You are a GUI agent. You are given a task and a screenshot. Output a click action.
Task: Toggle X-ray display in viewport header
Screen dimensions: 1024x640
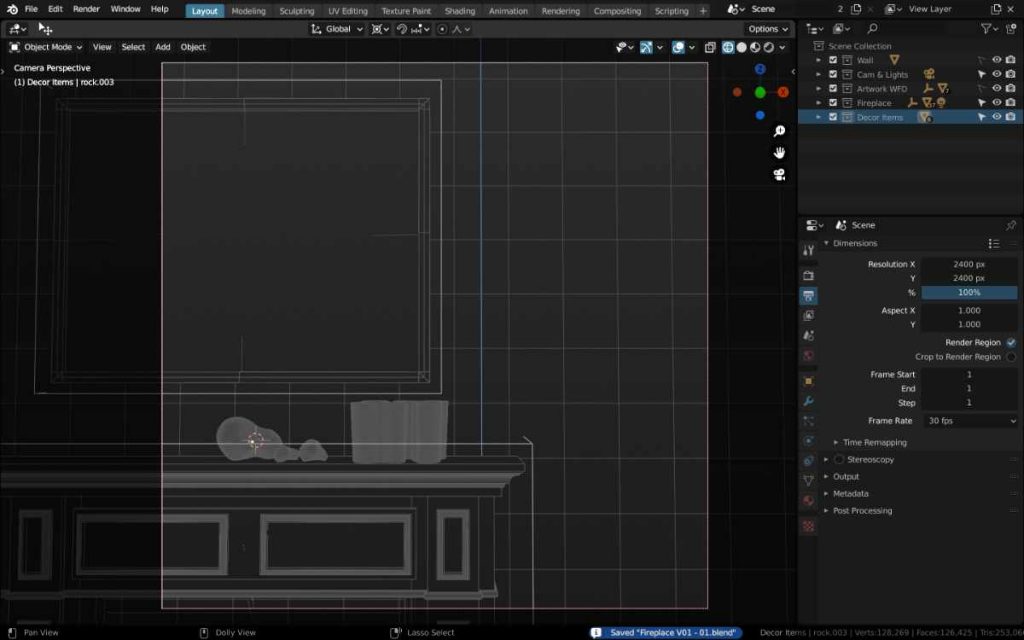pos(710,47)
